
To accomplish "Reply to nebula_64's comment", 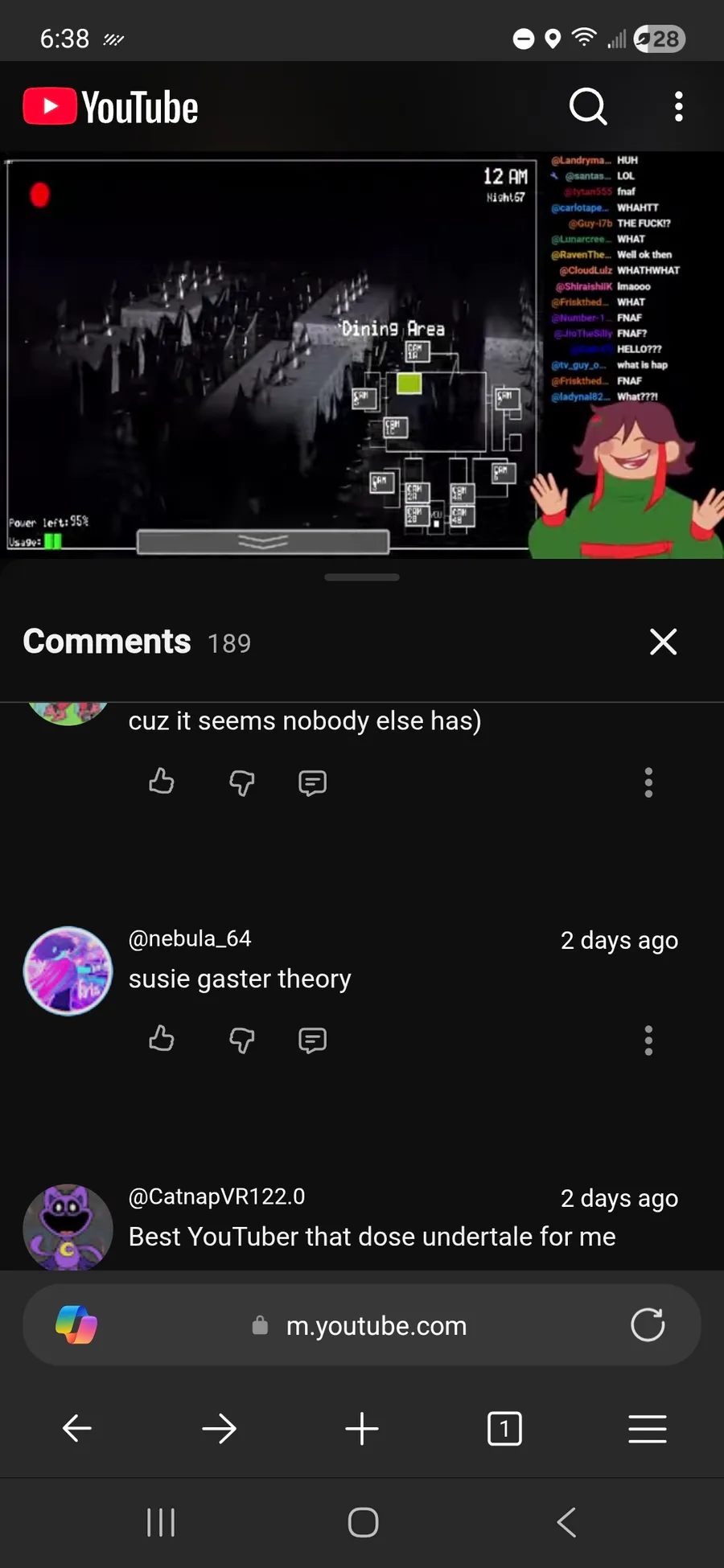I will click(x=312, y=1041).
